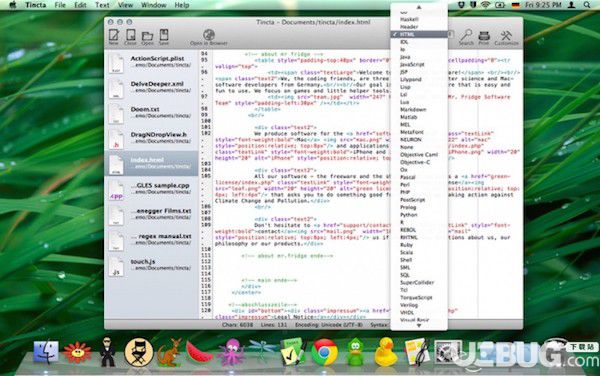Click the Wi-Fi status icon in menu bar
This screenshot has height=376, width=600.
(x=486, y=5)
